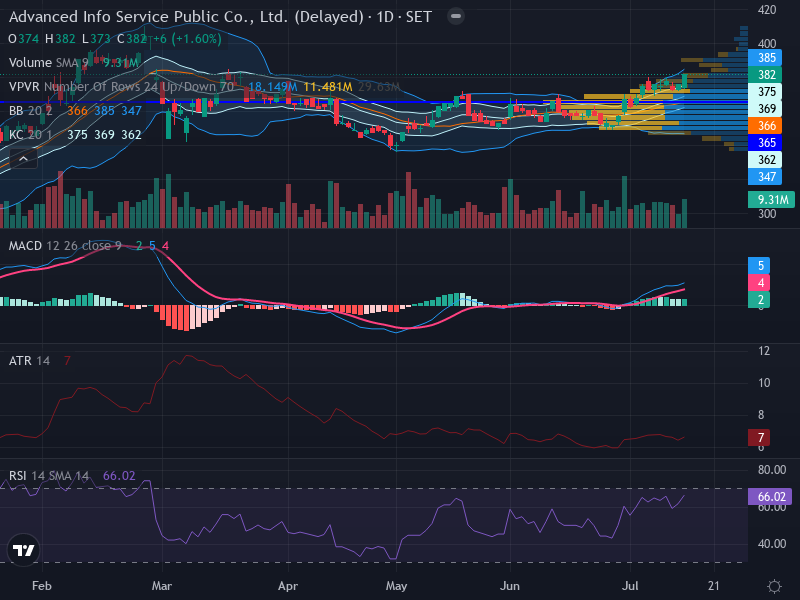This screenshot has width=800, height=600.
Task: Click the Jun label on time axis
Action: 510,586
